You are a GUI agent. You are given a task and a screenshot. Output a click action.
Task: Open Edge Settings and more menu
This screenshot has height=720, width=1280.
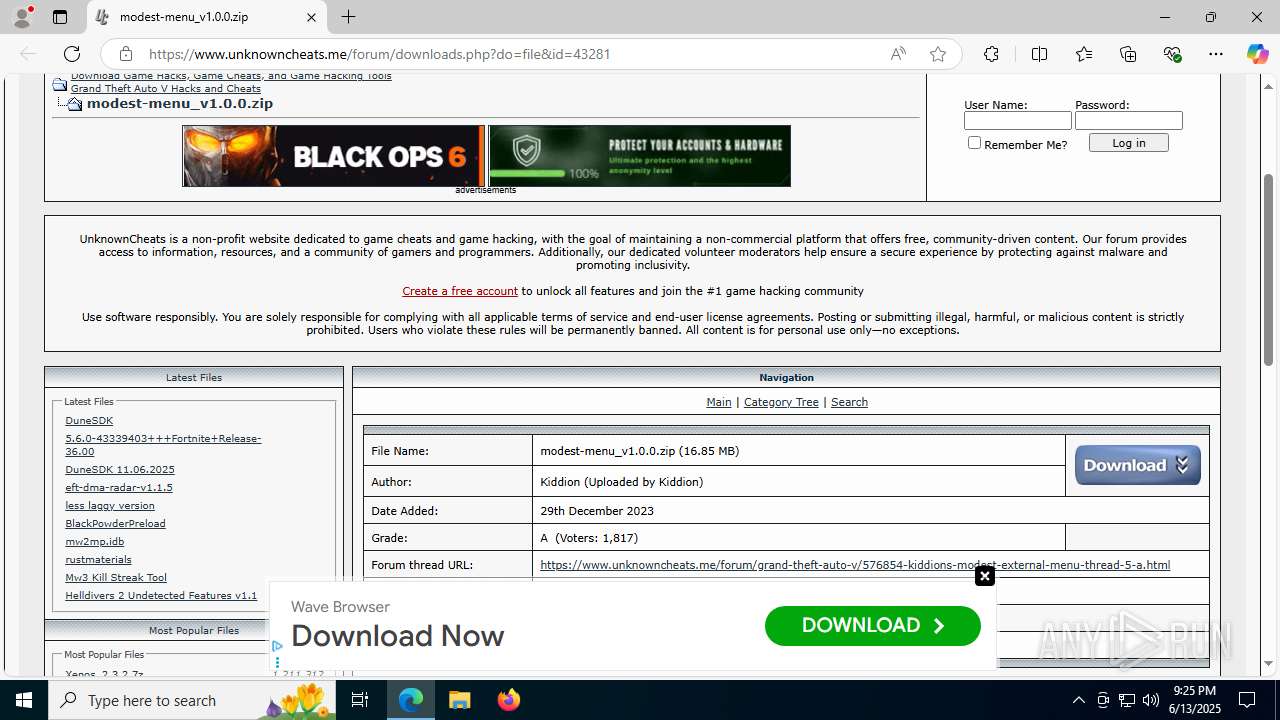click(x=1216, y=54)
